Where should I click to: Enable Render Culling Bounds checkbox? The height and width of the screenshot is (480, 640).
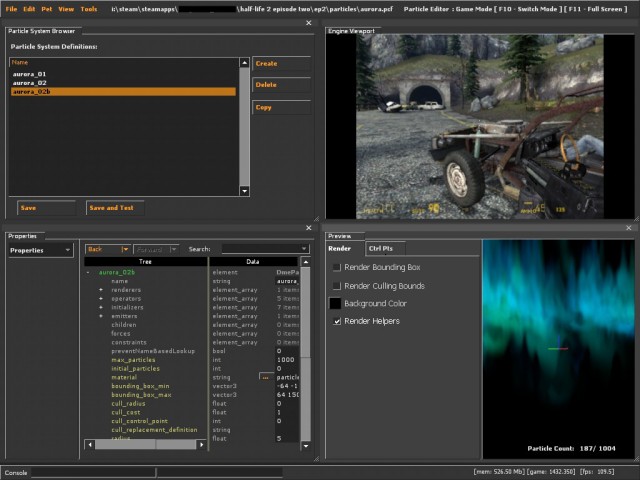pyautogui.click(x=337, y=286)
